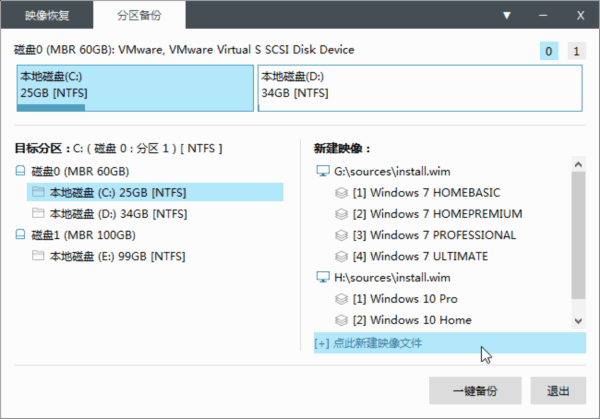Click the monitor icon for G:\sources\install.wim
Viewport: 600px width, 419px height.
point(322,171)
